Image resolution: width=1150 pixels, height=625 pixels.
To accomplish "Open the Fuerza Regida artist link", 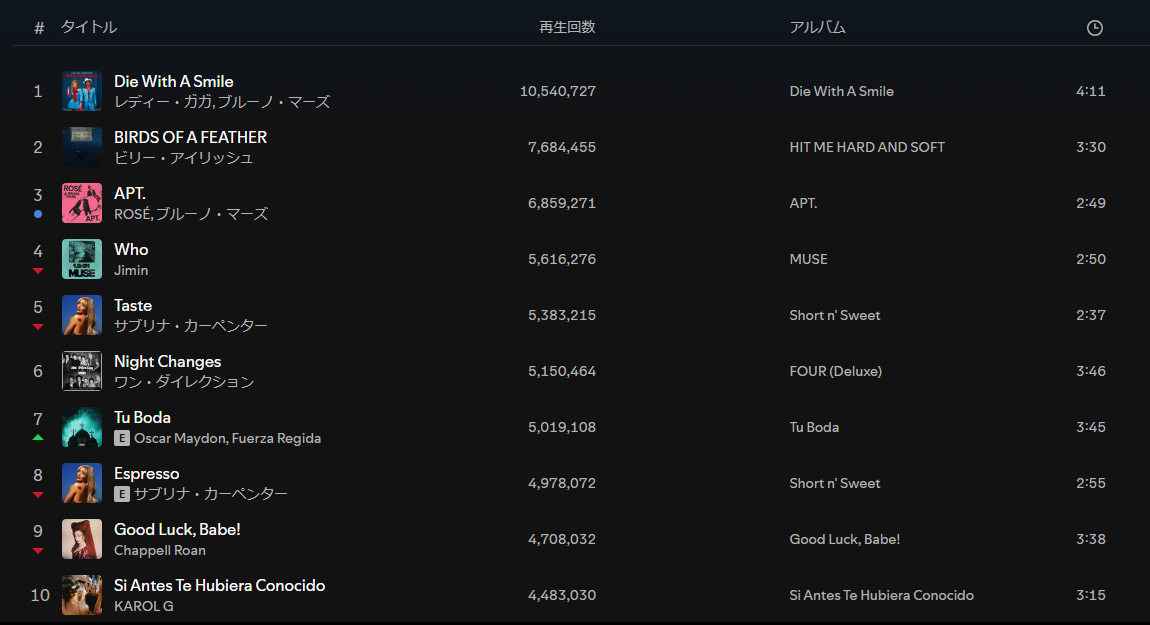I will coord(276,438).
